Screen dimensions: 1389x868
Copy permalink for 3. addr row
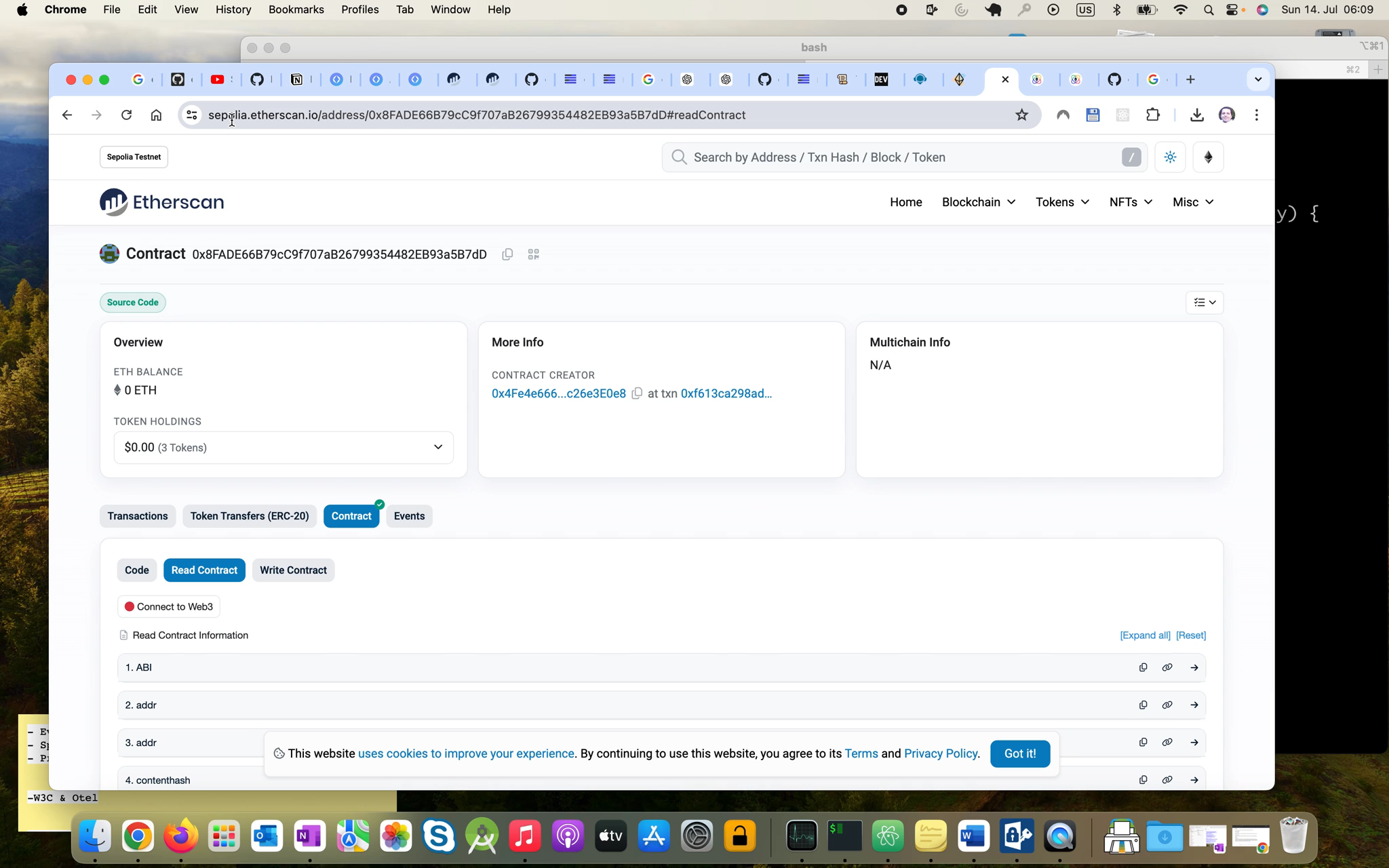click(x=1167, y=743)
